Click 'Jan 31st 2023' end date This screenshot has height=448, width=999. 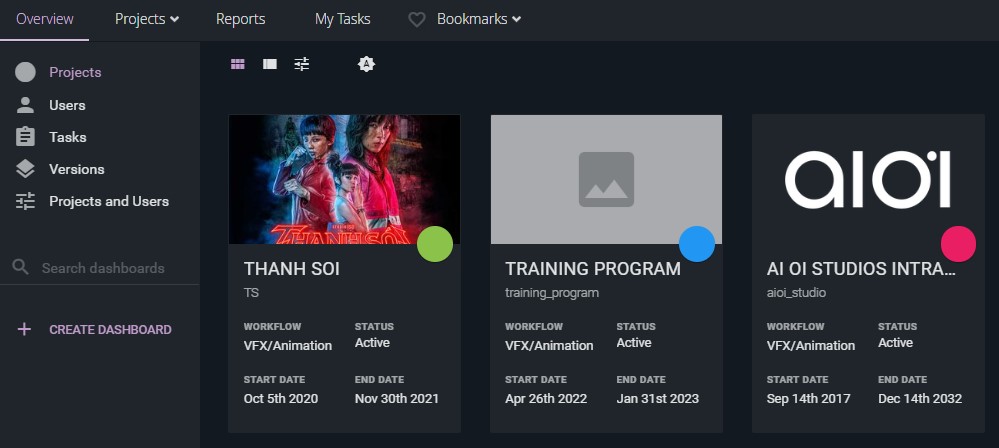(658, 399)
